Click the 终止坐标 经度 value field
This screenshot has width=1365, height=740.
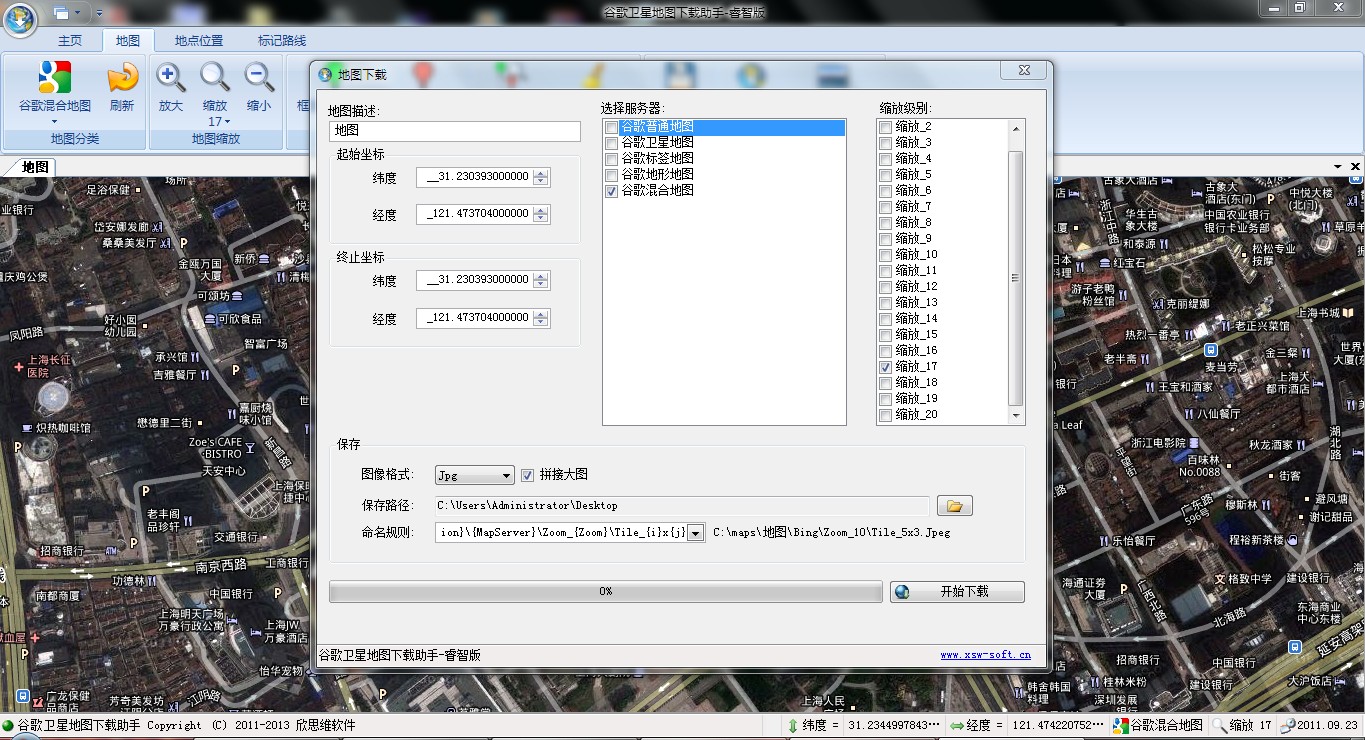click(475, 318)
